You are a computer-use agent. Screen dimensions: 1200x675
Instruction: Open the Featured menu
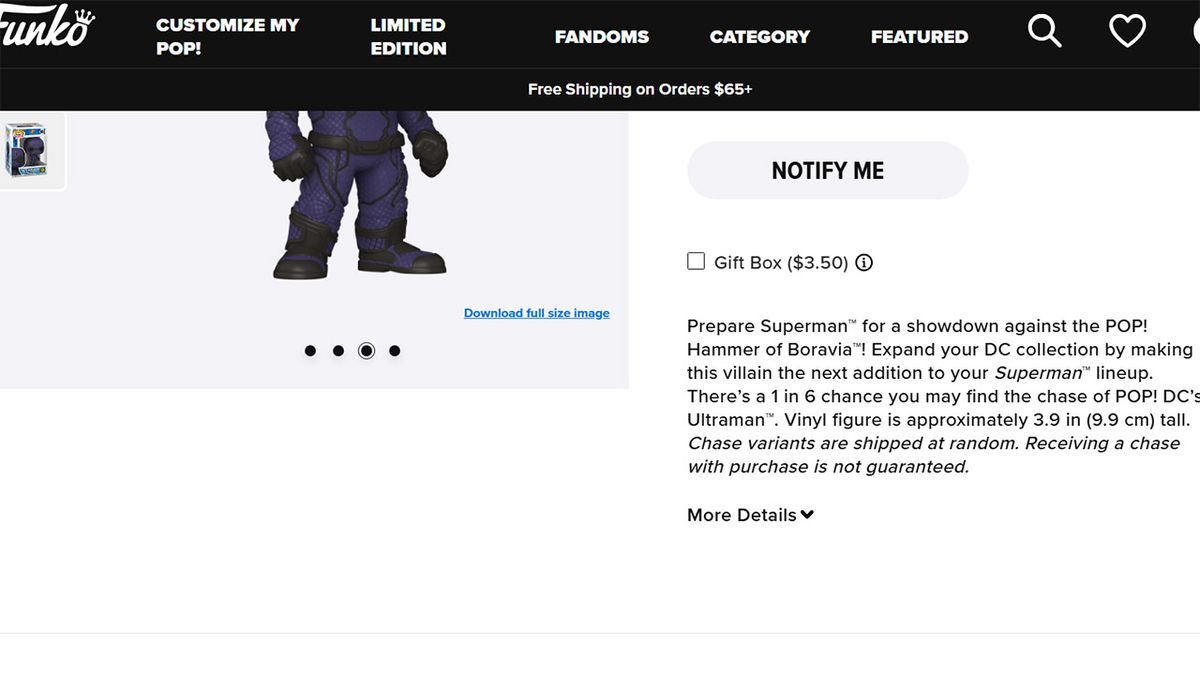tap(919, 37)
